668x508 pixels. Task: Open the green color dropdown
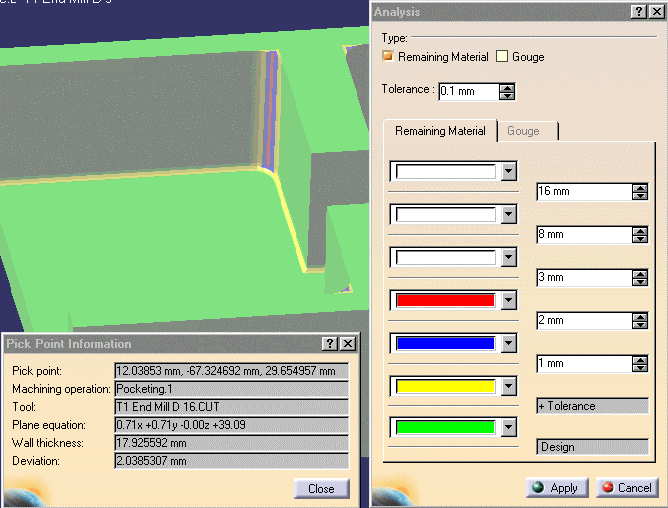508,428
